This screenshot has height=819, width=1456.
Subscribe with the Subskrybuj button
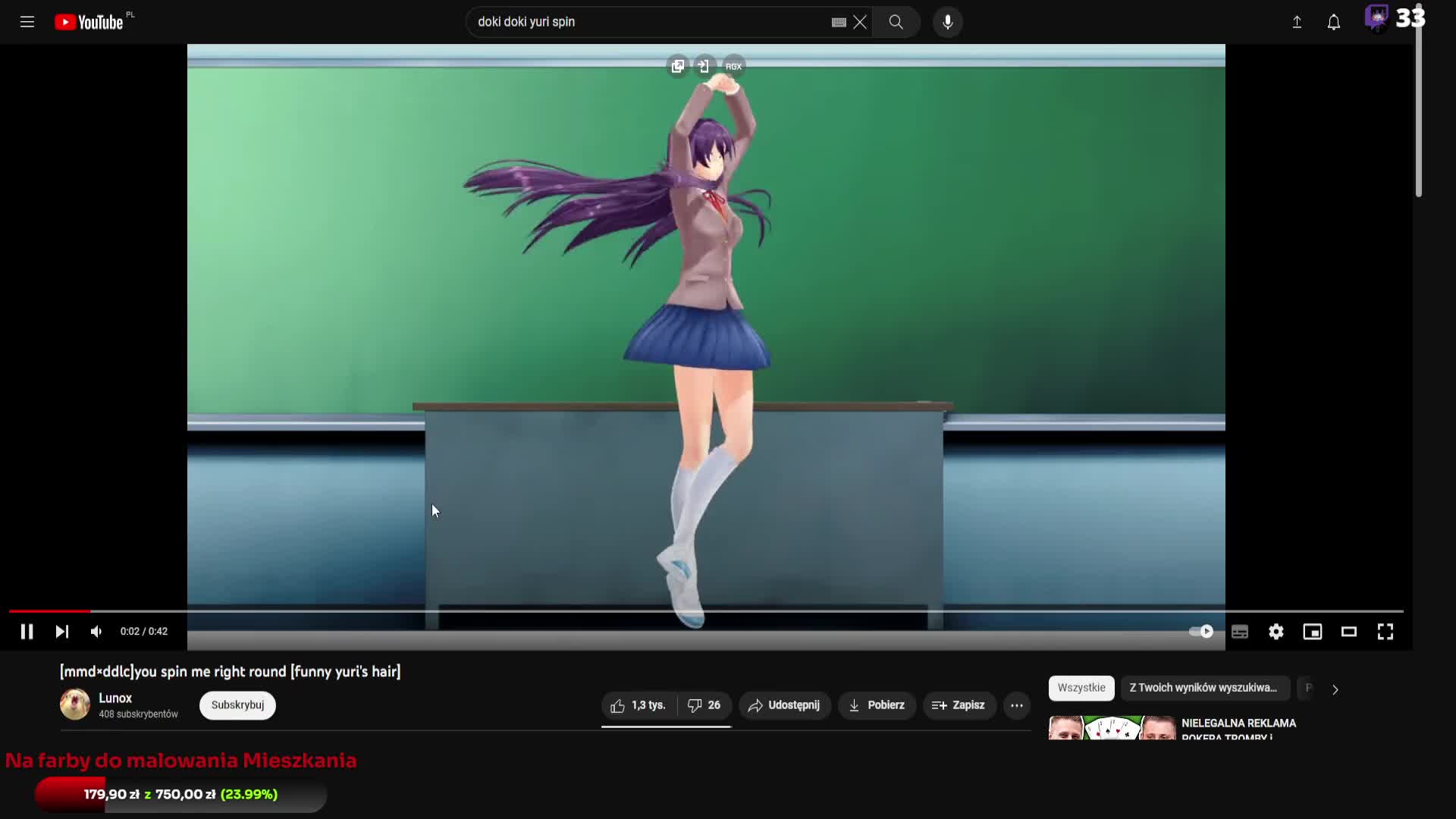click(237, 705)
